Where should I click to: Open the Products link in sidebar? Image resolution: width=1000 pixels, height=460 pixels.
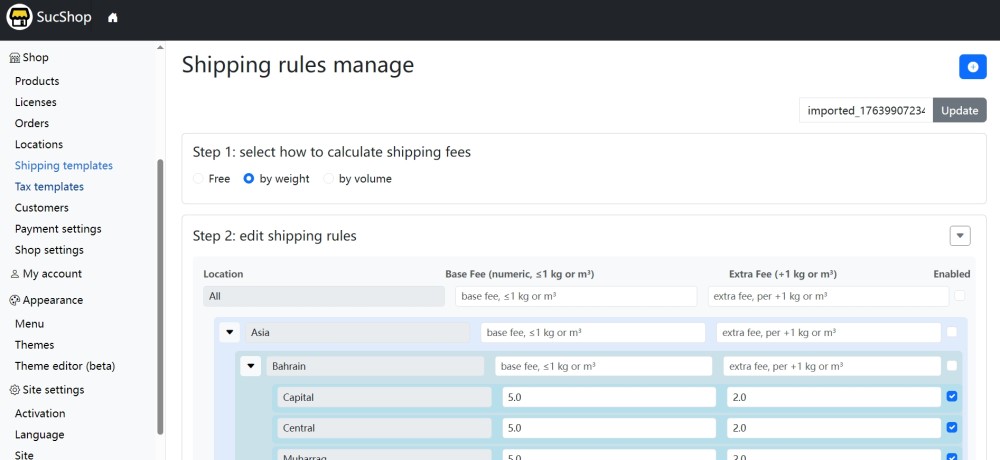coord(37,81)
